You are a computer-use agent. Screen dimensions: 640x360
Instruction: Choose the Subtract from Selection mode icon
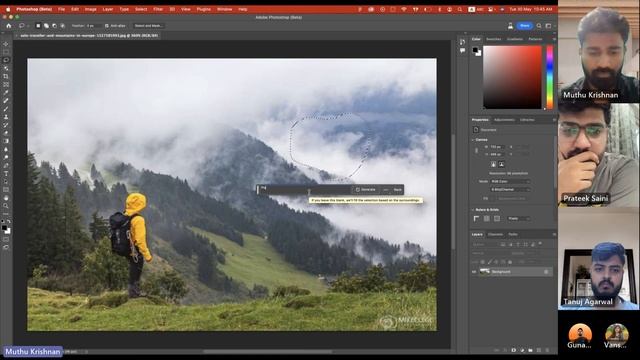(54, 26)
